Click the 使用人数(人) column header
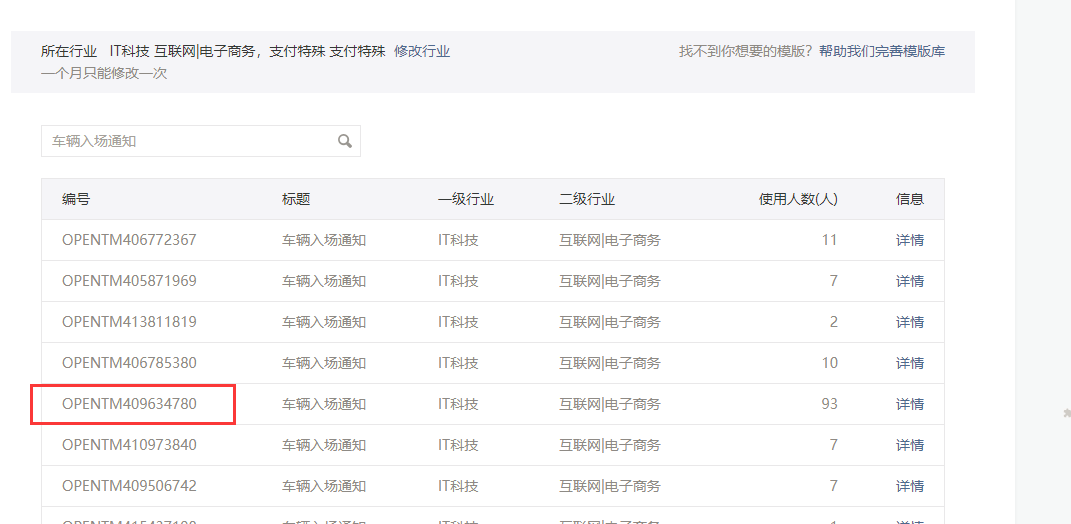1071x524 pixels. (x=798, y=199)
